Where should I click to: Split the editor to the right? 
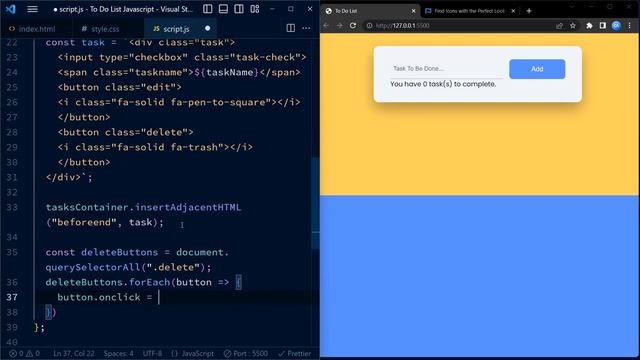[x=291, y=28]
